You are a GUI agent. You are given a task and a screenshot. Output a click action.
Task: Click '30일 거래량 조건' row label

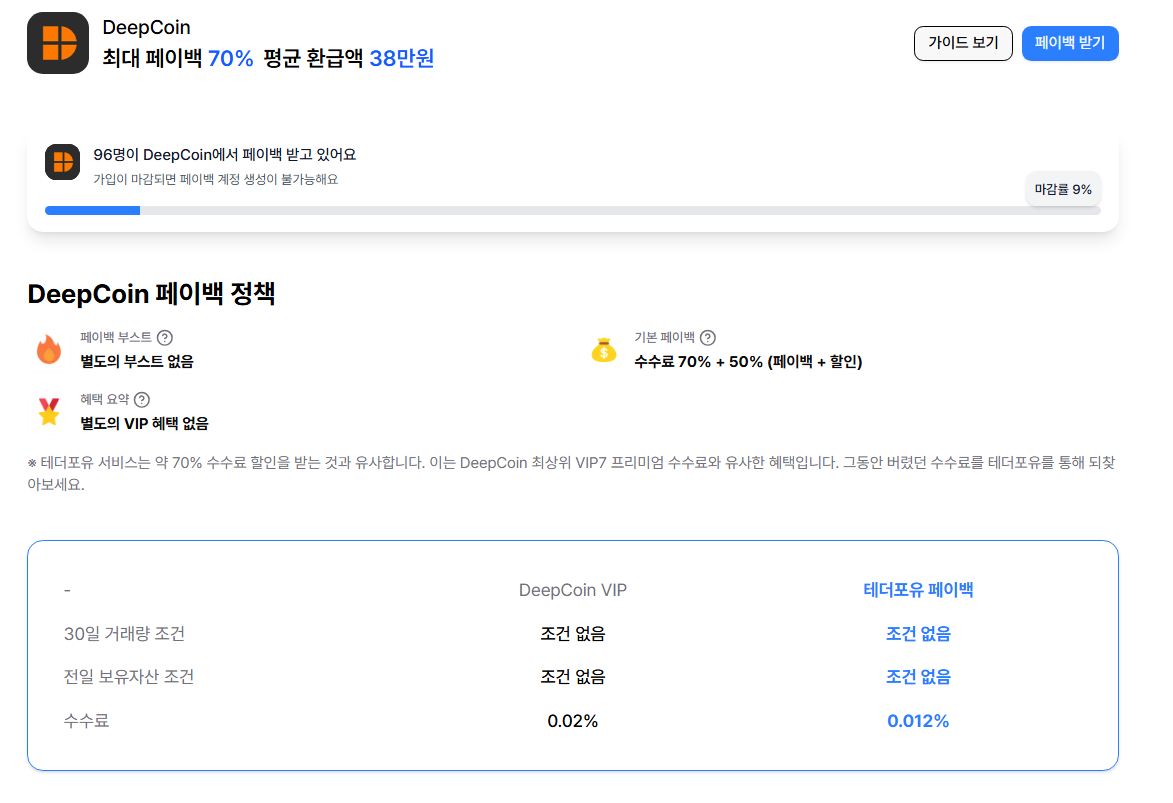click(124, 634)
